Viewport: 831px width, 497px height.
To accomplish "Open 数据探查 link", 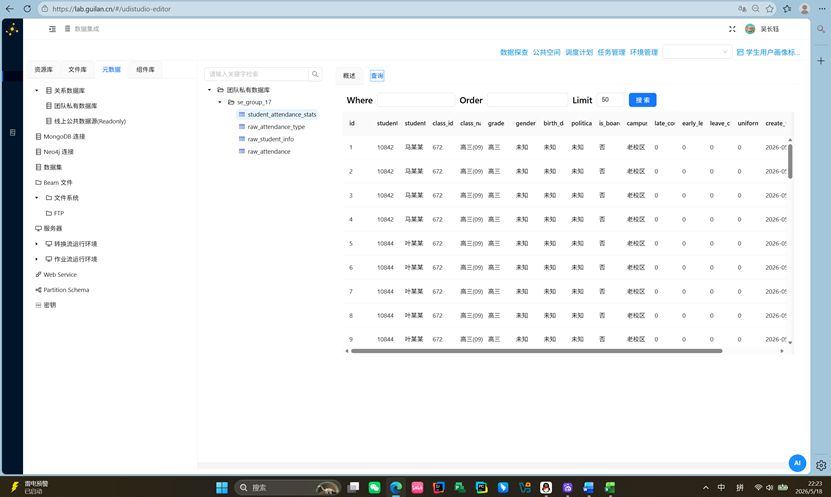I will (514, 52).
